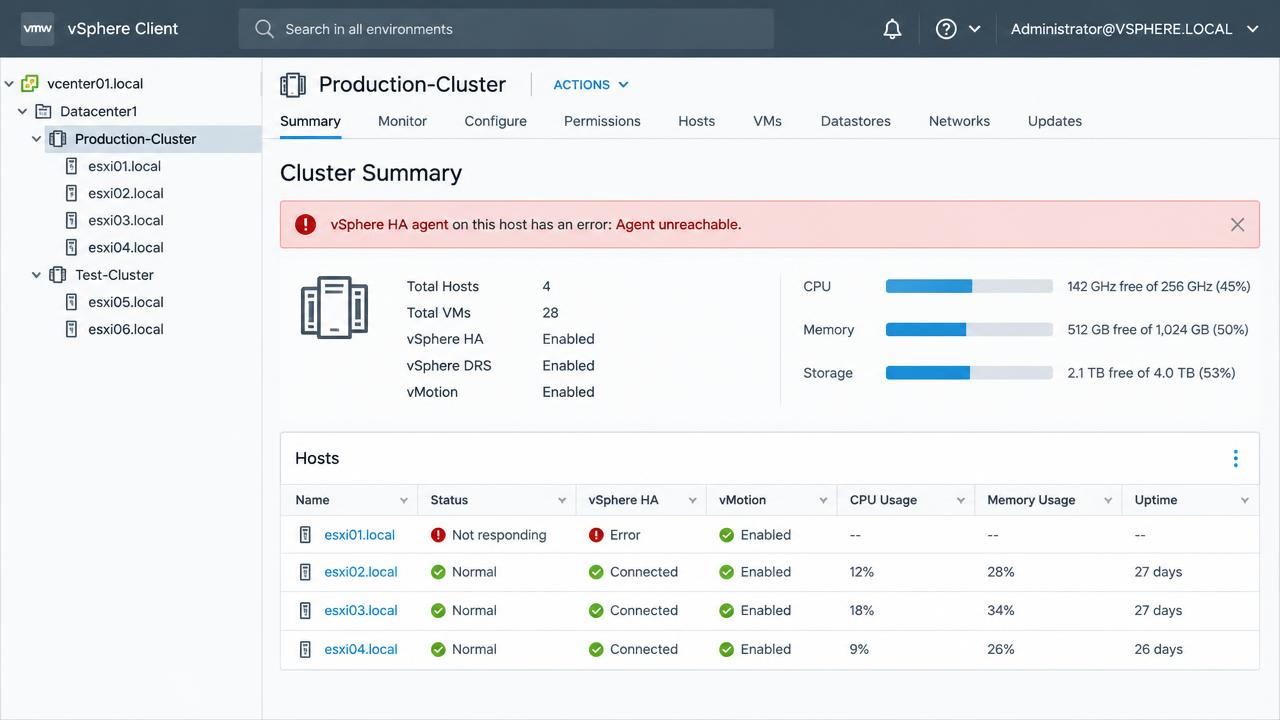Screen dimensions: 1280x720
Task: Click the vSphere HA agent link in banner
Action: [389, 225]
